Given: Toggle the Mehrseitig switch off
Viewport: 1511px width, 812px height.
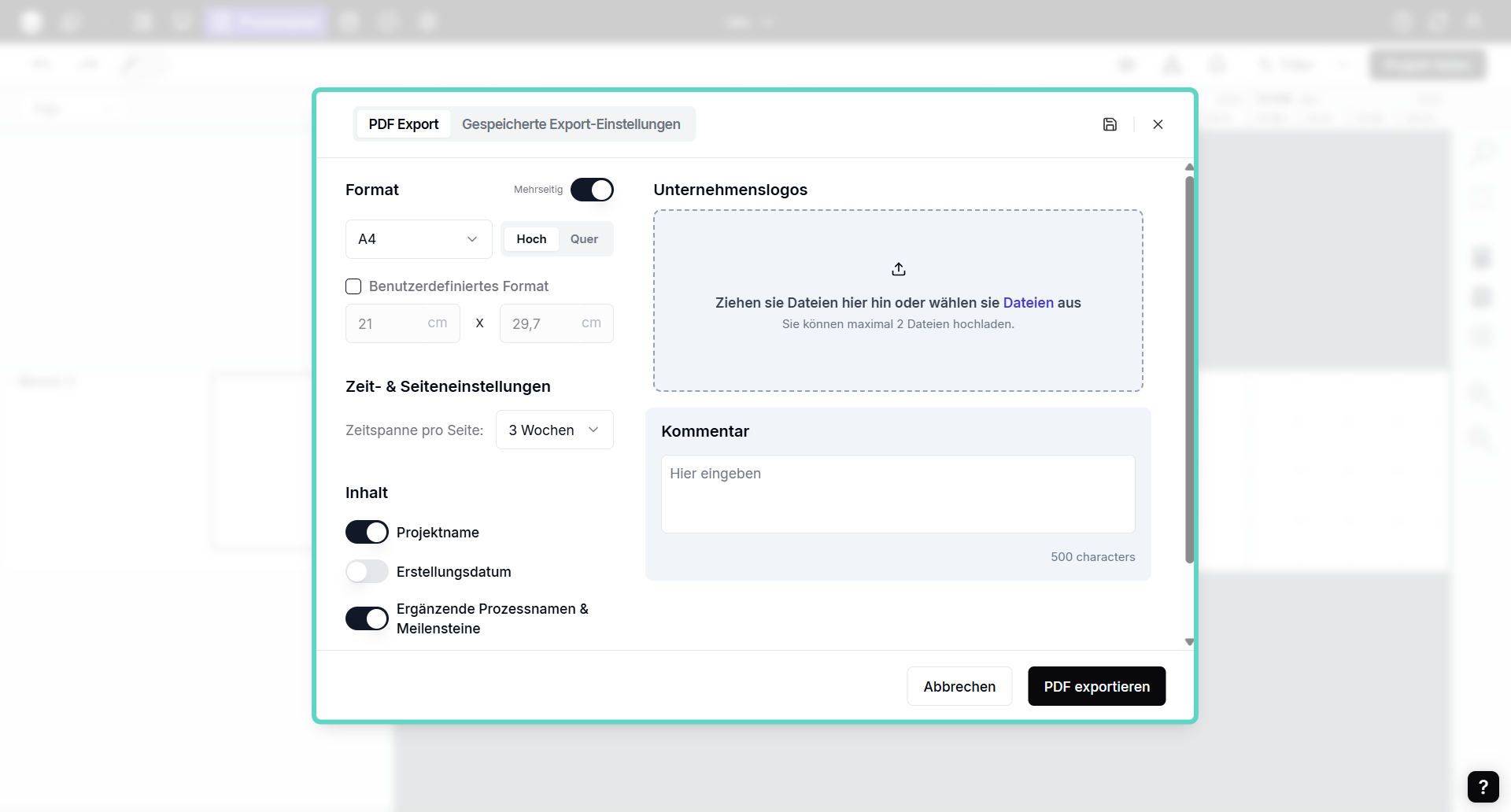Looking at the screenshot, I should [x=592, y=190].
